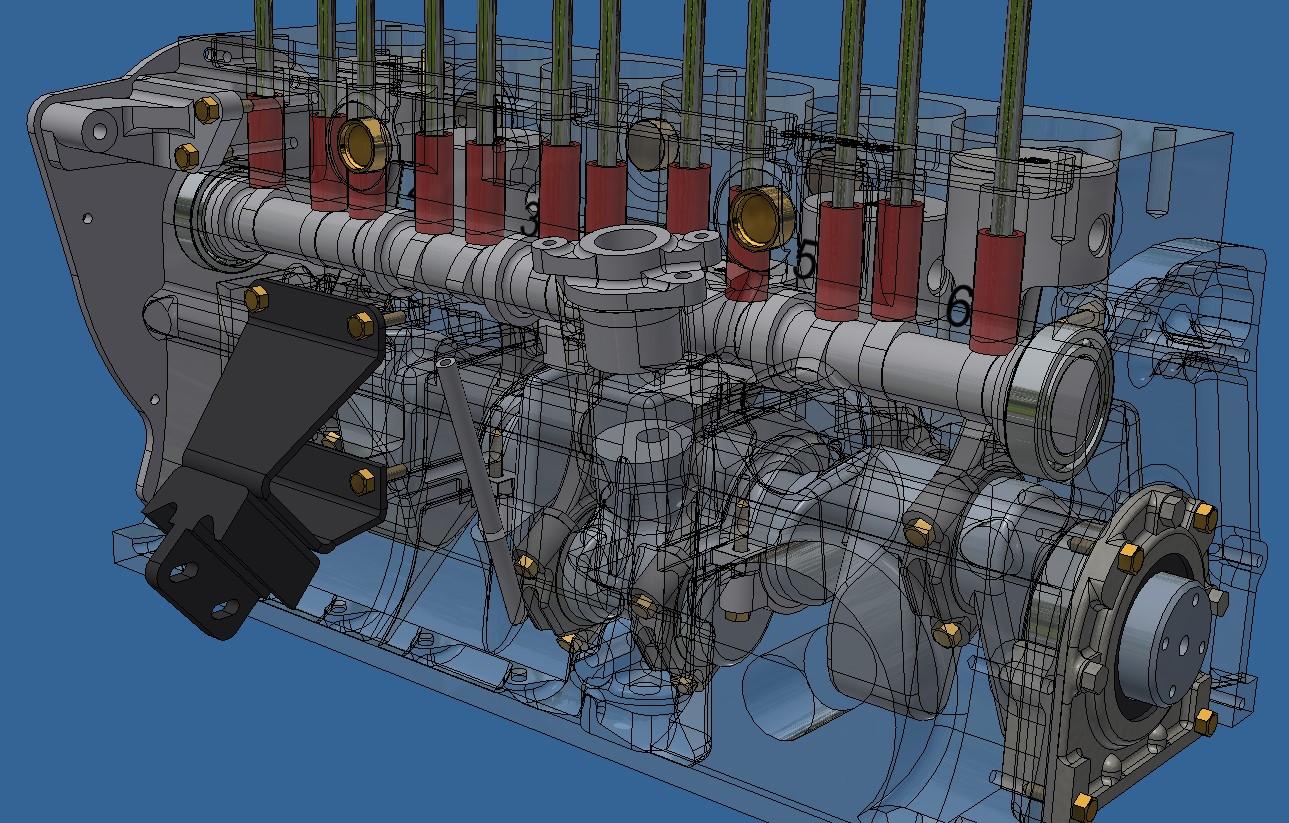1289x823 pixels.
Task: Click the top-left gold bolt on the black bracket
Action: click(255, 297)
